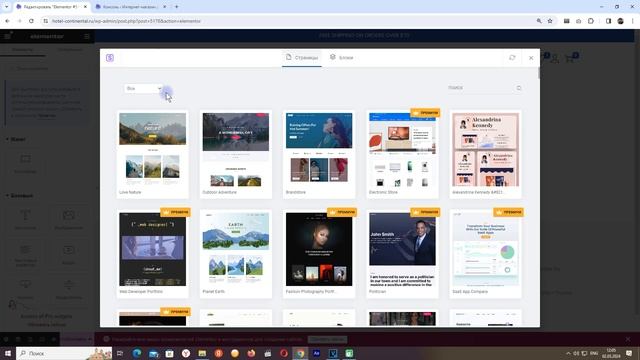Focus the Поиск template search field
This screenshot has height=360, width=640.
480,88
